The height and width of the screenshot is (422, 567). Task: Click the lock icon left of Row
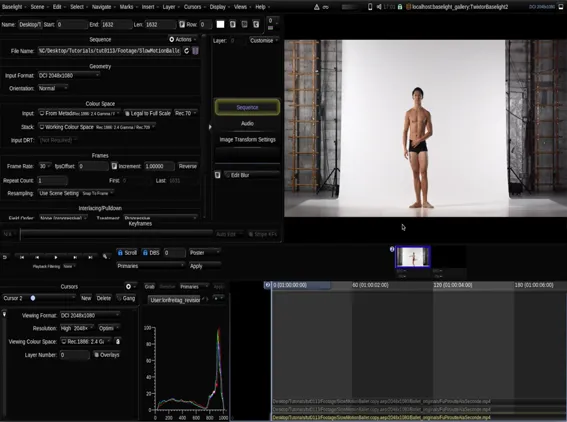tap(182, 24)
